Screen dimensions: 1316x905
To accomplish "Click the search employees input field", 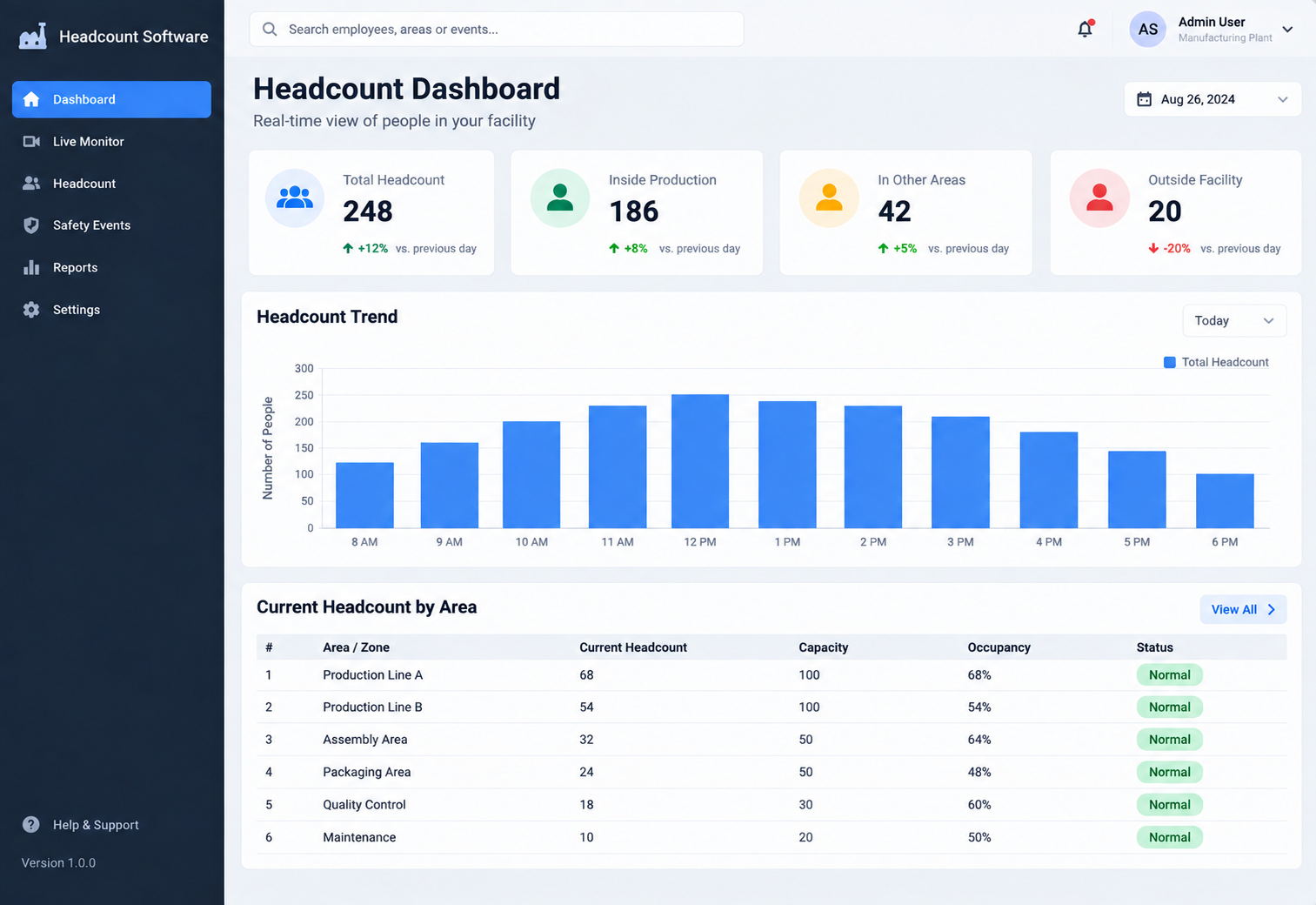I will click(x=497, y=30).
